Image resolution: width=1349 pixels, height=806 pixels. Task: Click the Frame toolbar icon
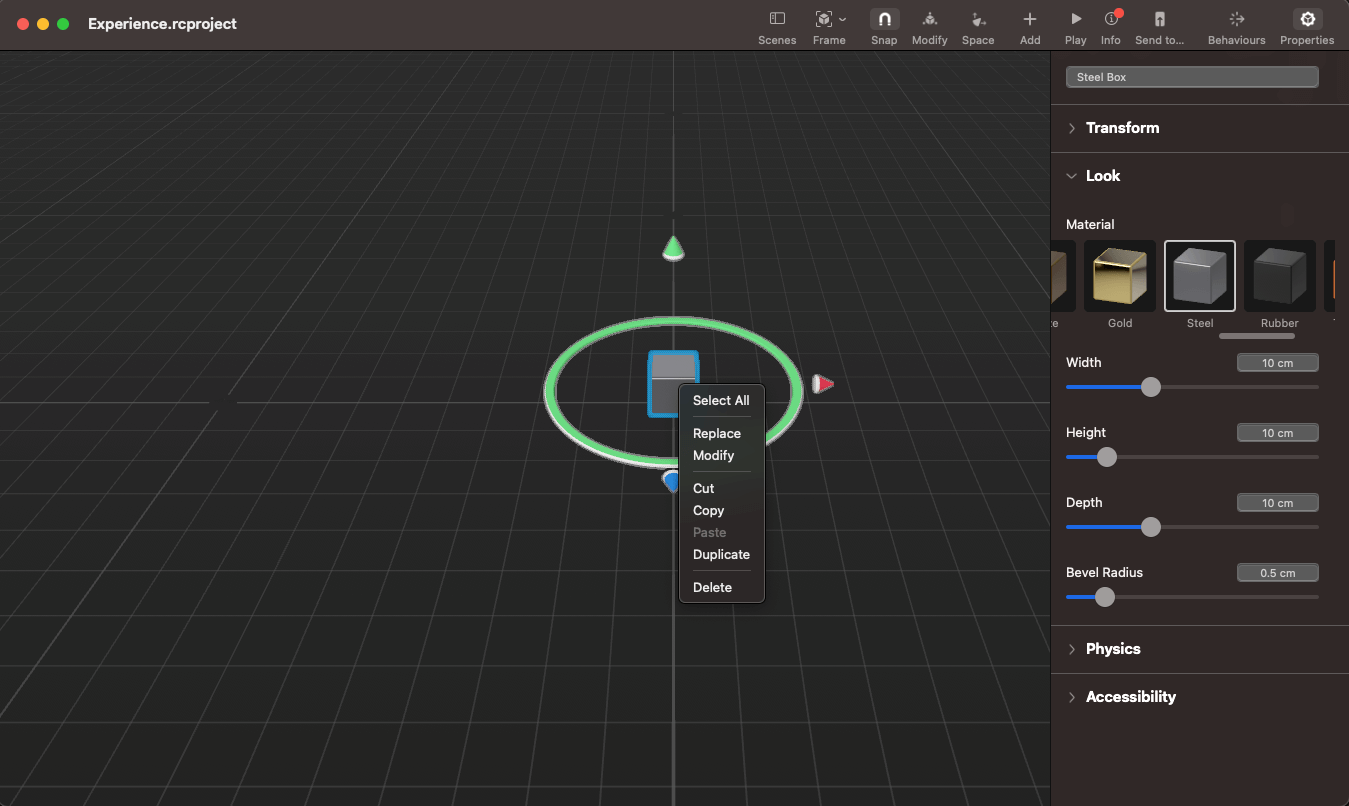tap(823, 19)
